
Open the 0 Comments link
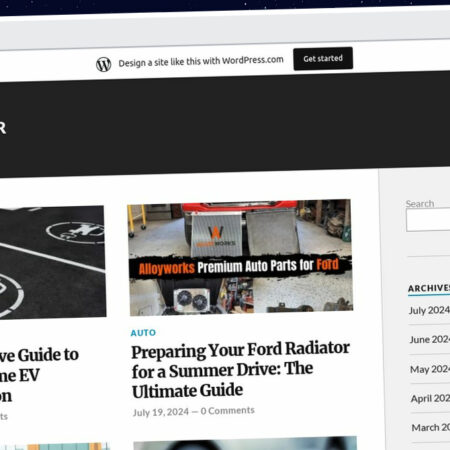pyautogui.click(x=228, y=411)
